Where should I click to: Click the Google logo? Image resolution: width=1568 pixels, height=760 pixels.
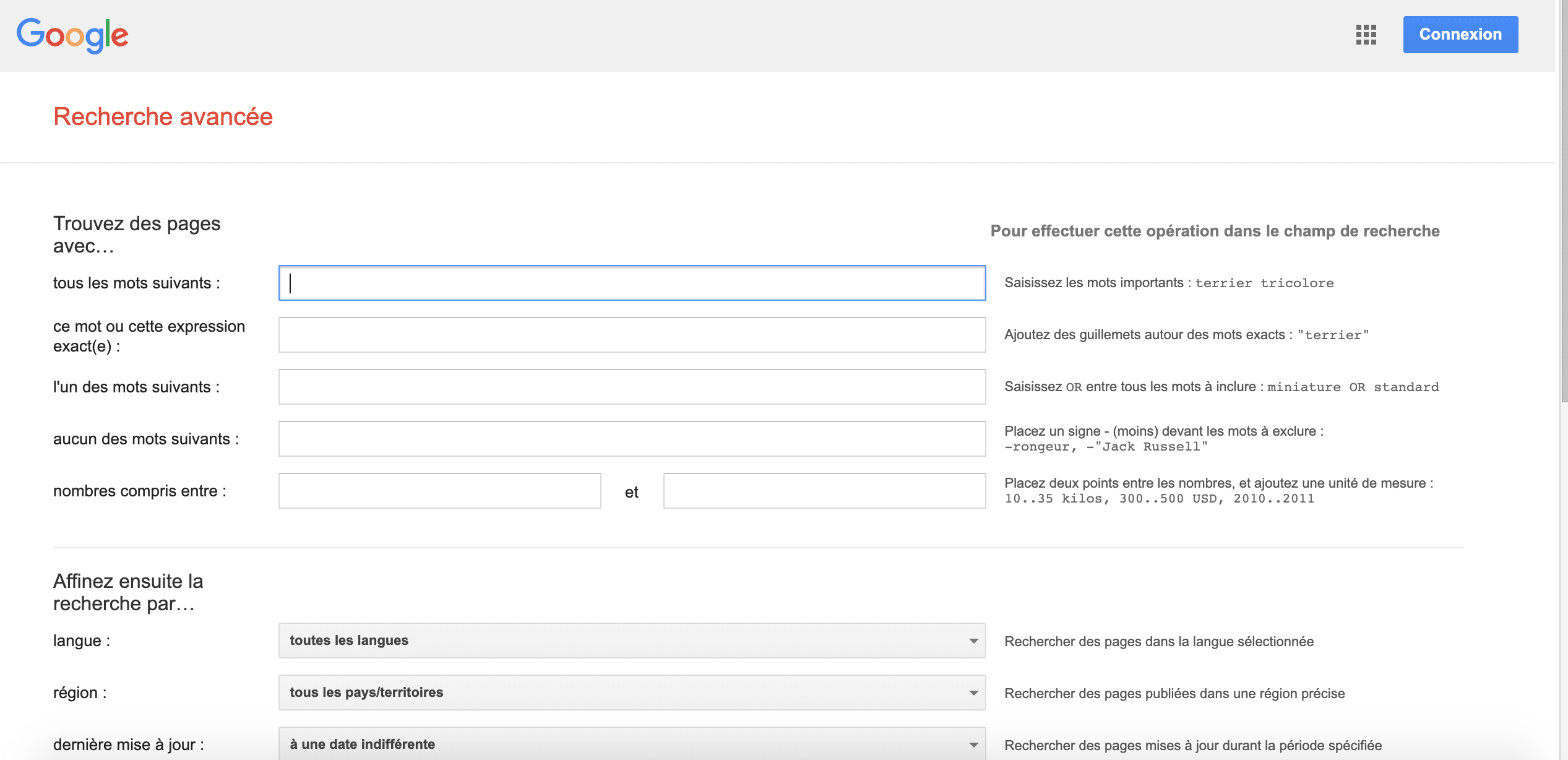pos(72,35)
